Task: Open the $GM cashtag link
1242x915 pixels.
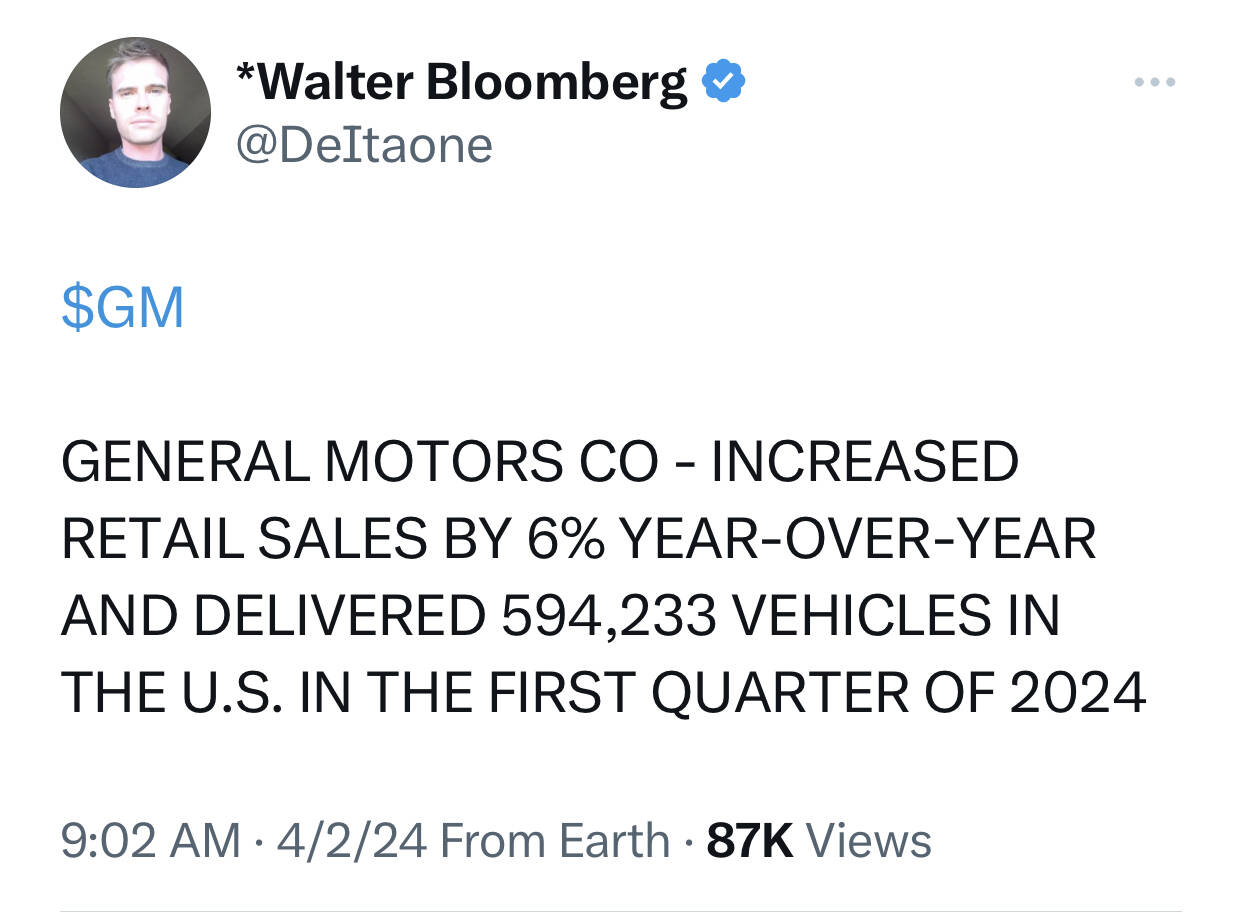Action: 123,308
